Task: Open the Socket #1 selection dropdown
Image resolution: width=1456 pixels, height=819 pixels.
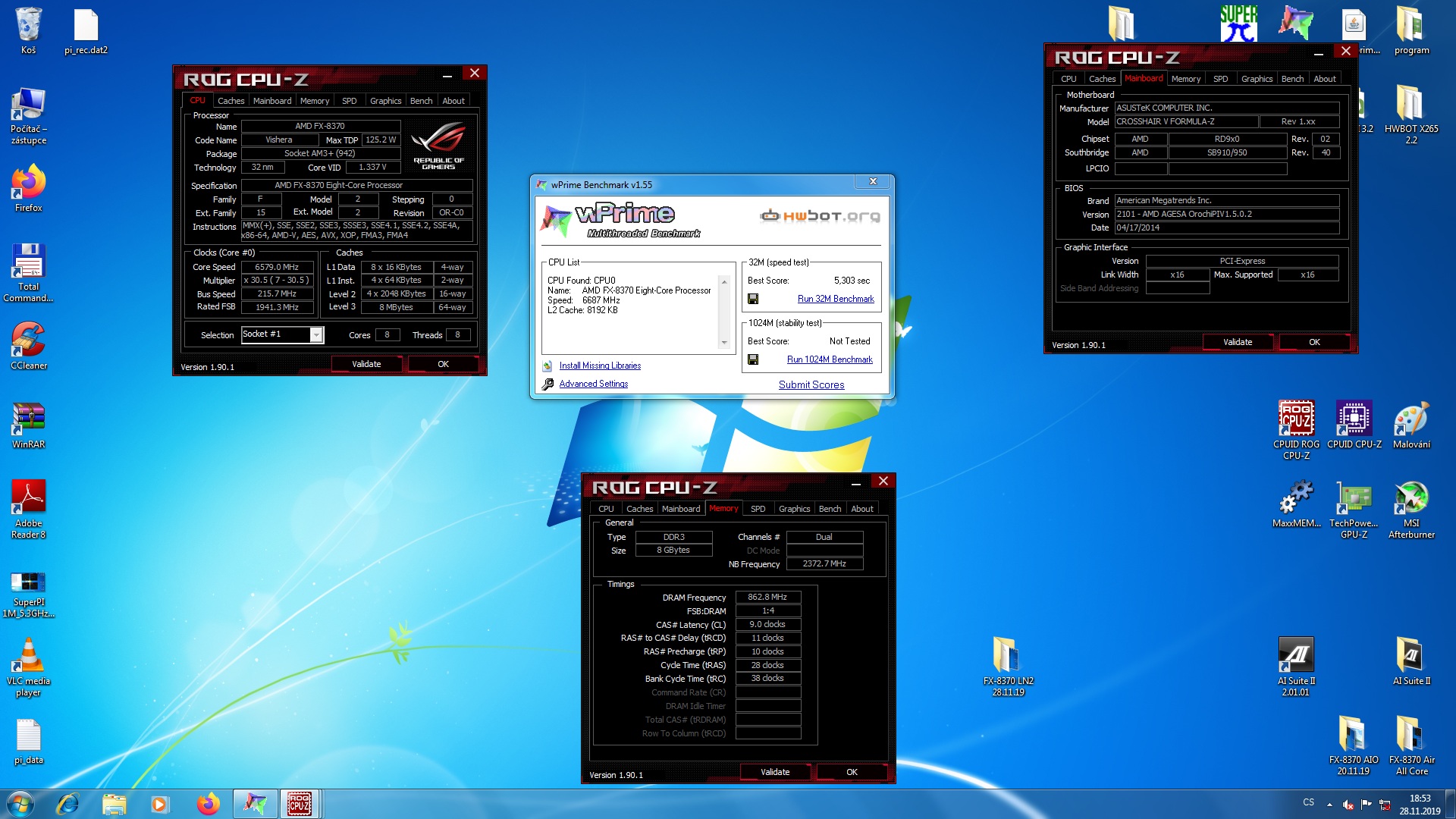Action: tap(317, 334)
